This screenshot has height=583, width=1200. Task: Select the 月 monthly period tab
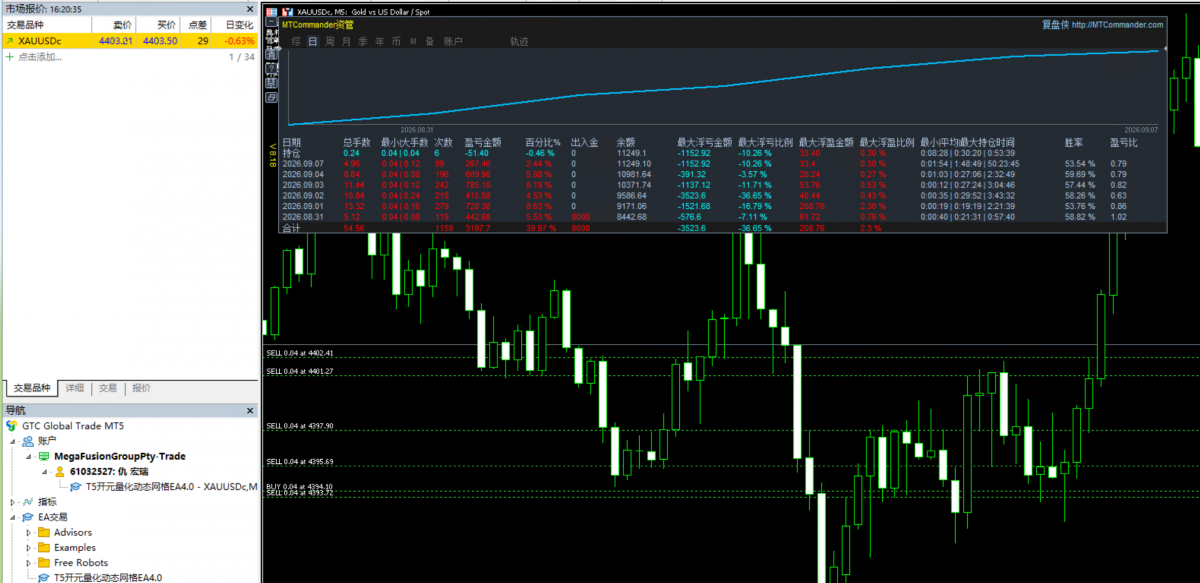pyautogui.click(x=346, y=42)
